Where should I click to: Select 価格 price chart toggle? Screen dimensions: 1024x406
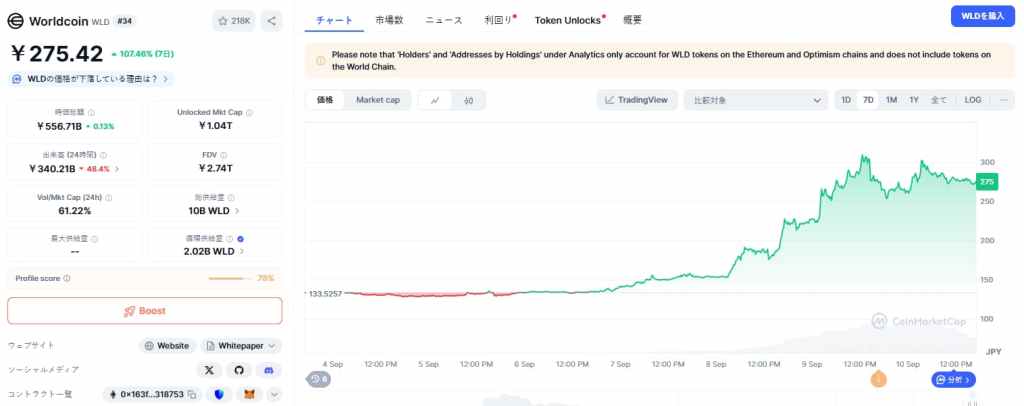(325, 100)
